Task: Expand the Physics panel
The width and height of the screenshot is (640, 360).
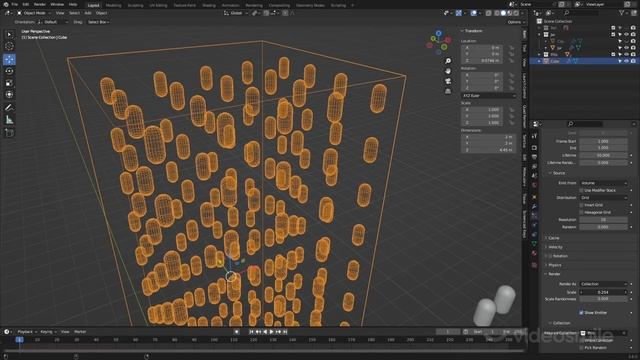Action: coord(554,265)
